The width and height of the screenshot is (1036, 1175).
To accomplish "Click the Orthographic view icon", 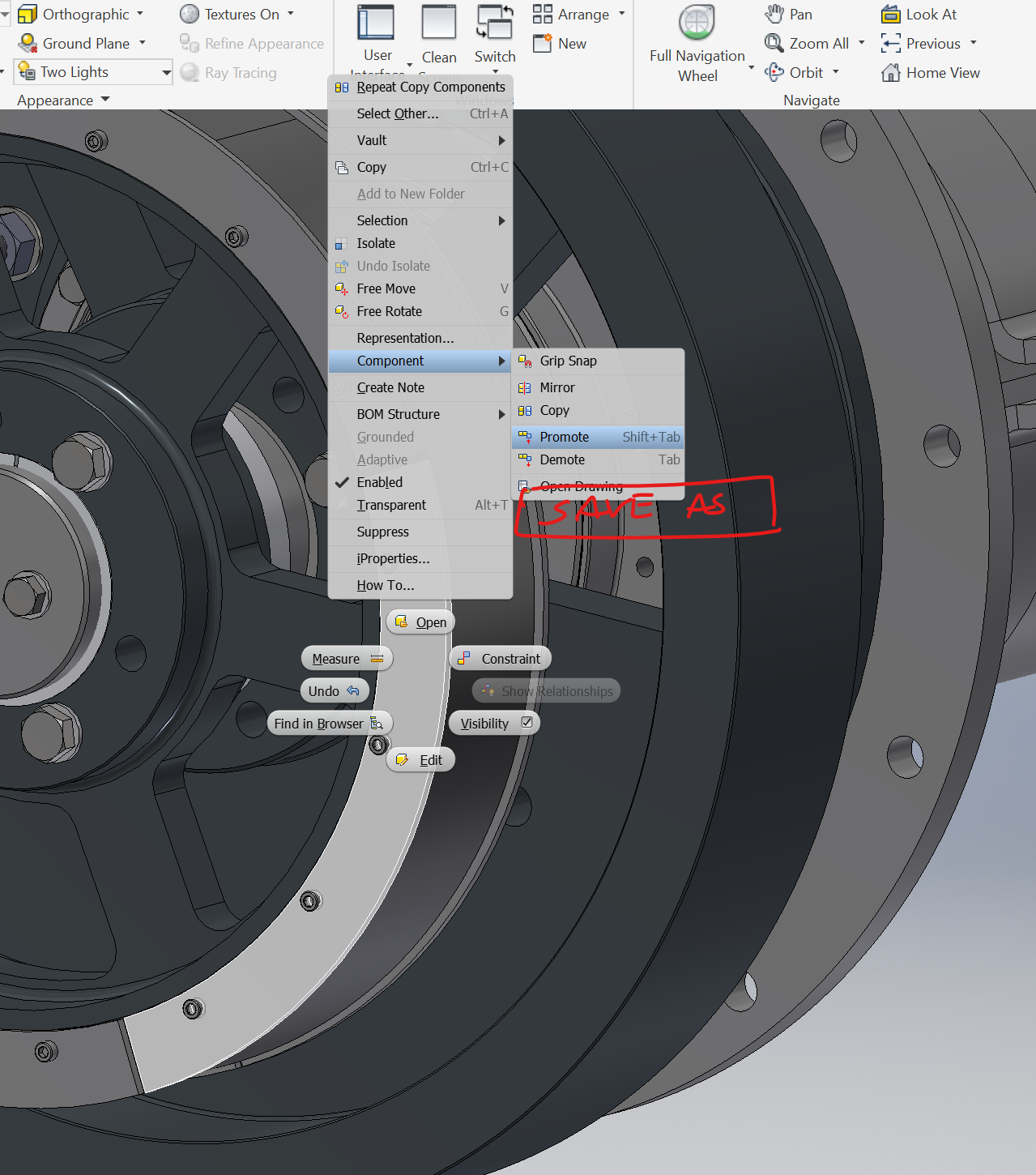I will [x=28, y=14].
